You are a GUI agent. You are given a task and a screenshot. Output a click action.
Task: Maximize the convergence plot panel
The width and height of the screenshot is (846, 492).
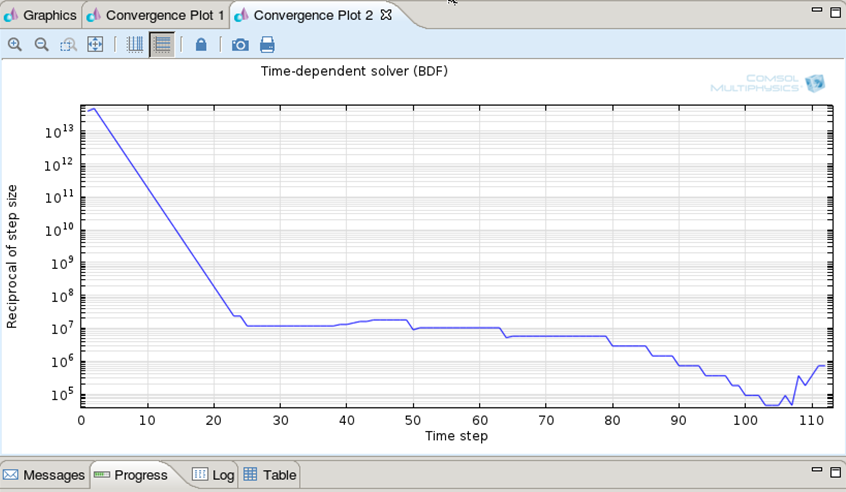(x=835, y=10)
